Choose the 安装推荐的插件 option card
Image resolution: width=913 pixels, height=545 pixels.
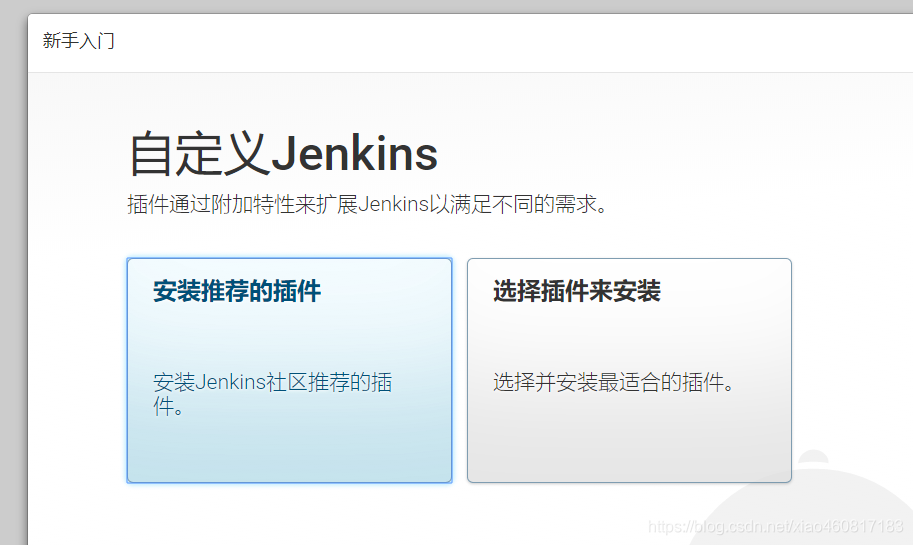[289, 370]
